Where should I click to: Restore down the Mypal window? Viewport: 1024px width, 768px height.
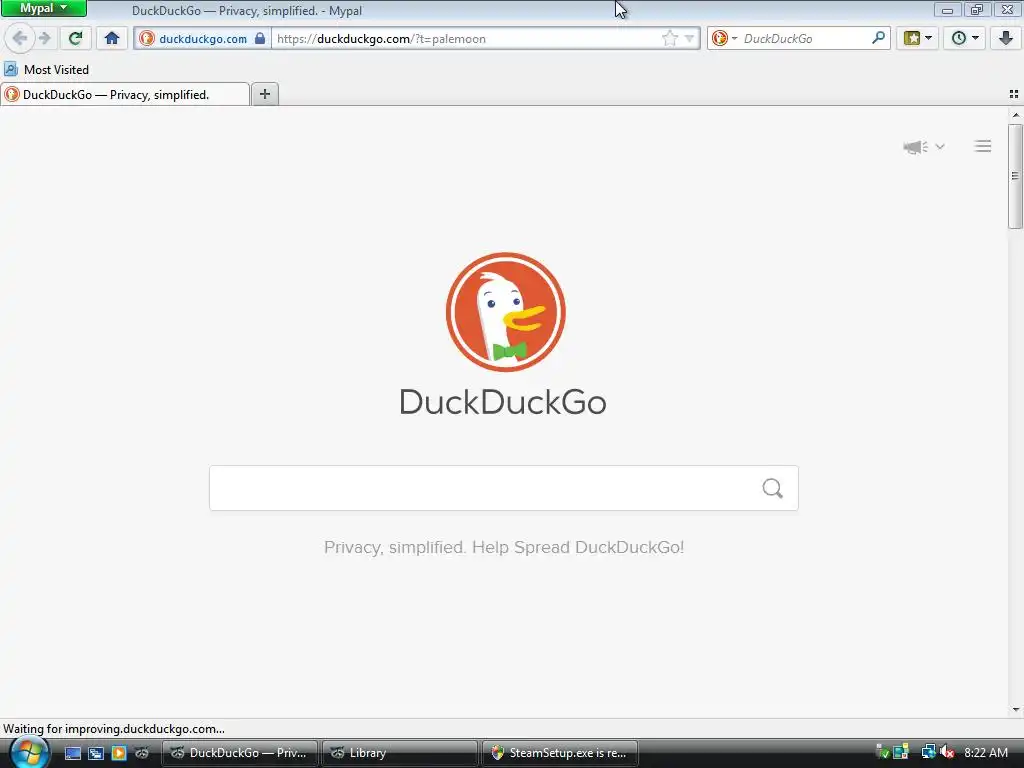pos(977,10)
